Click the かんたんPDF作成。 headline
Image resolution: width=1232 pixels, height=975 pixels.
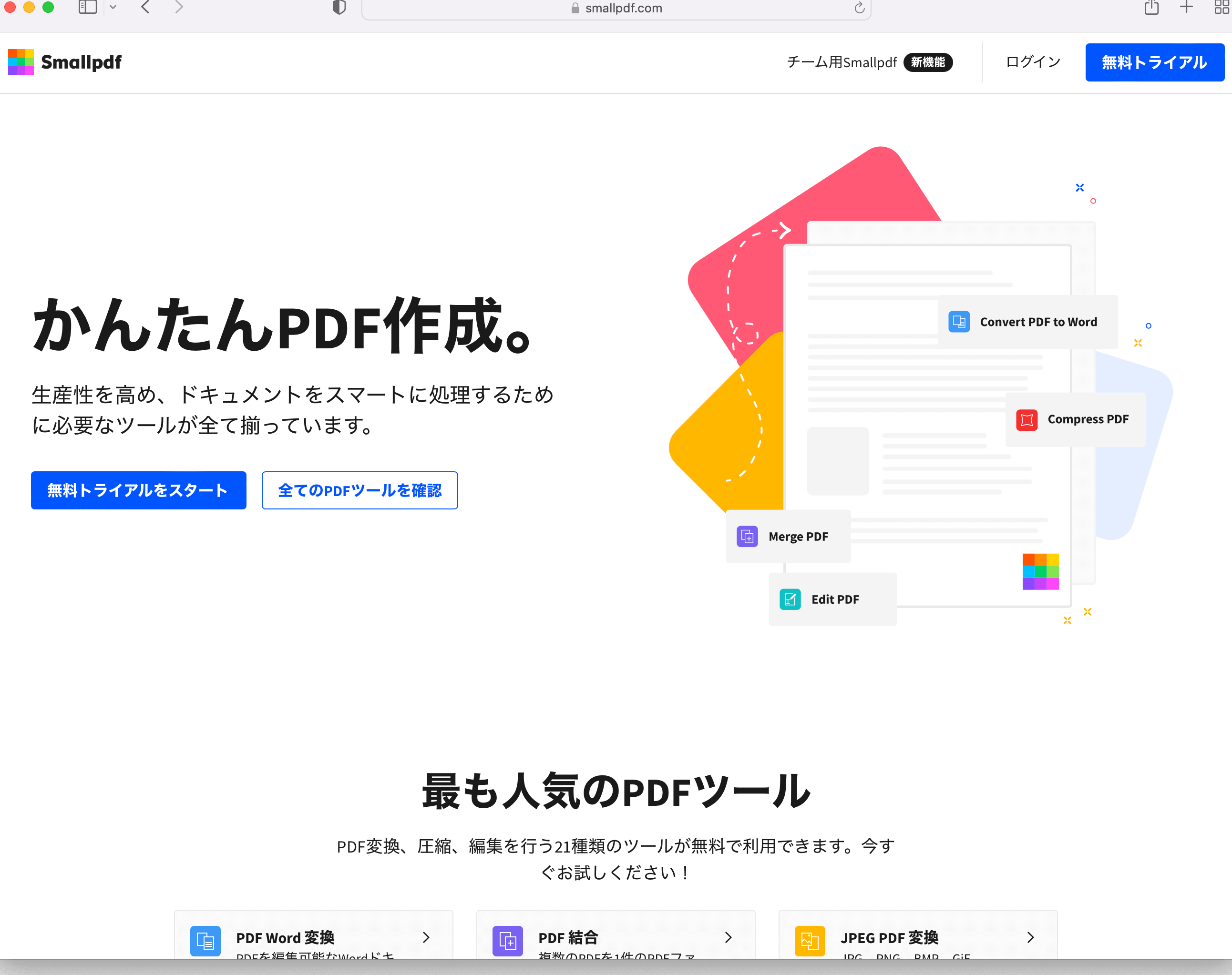click(283, 326)
